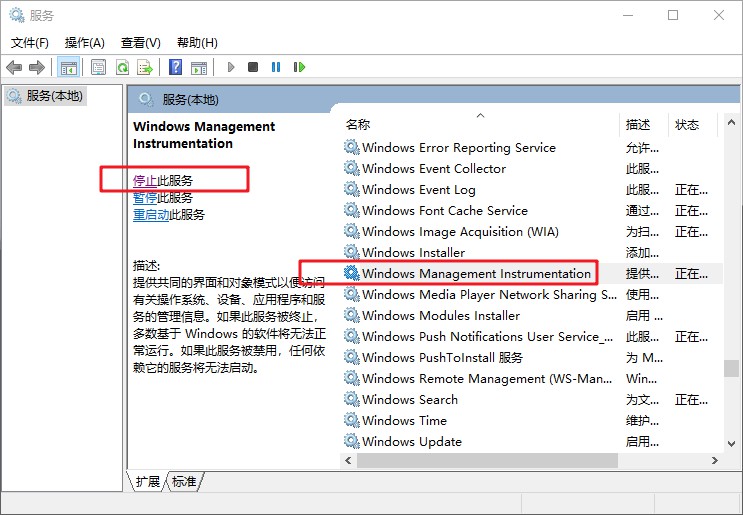
Task: Sort services by the 名称 column header
Action: coord(358,125)
